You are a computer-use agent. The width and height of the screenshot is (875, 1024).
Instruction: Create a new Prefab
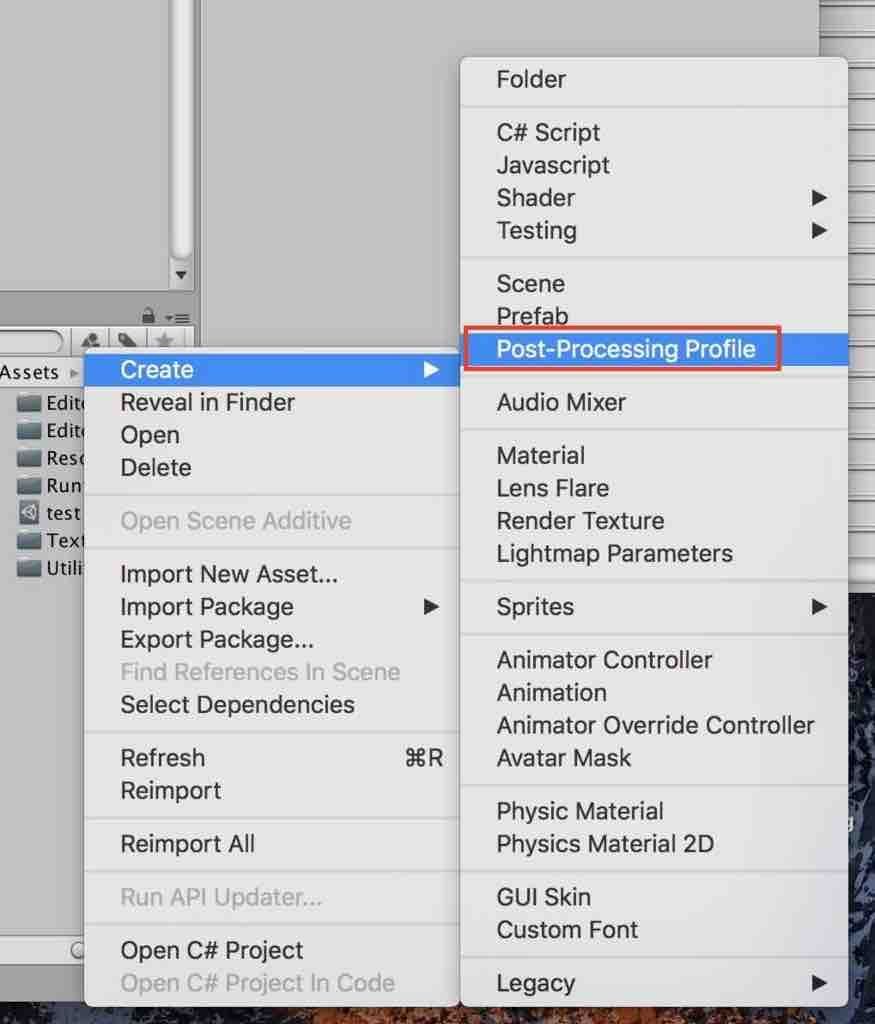(654, 316)
